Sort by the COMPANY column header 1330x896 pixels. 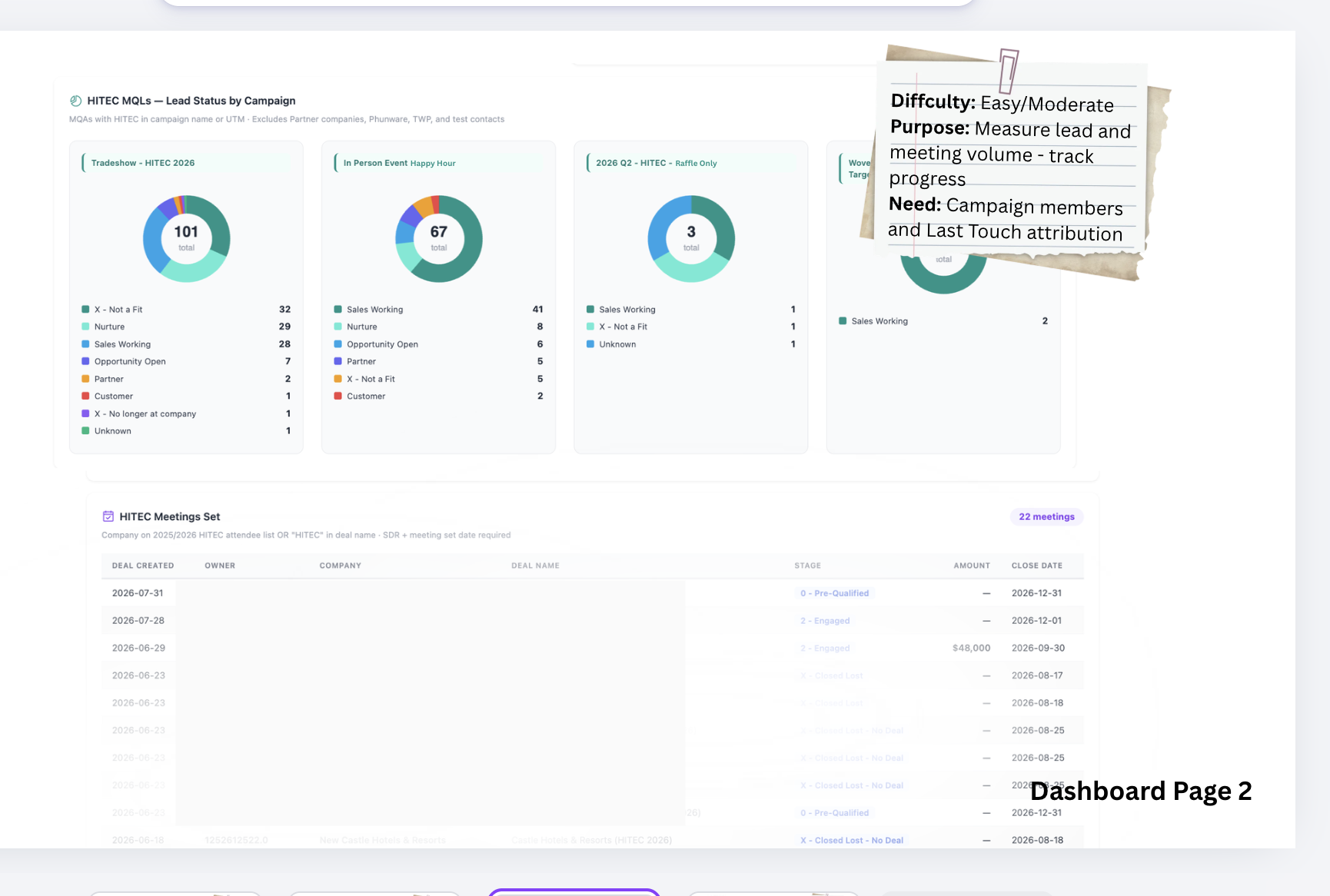click(341, 566)
